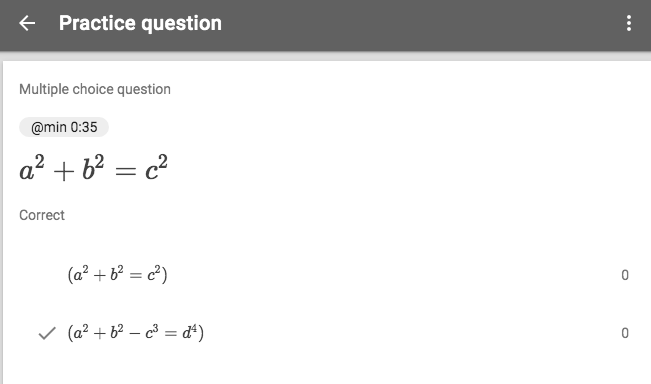The image size is (651, 384).
Task: Choose the answer option (a²+b²−c³=d⁴)
Action: coord(135,333)
